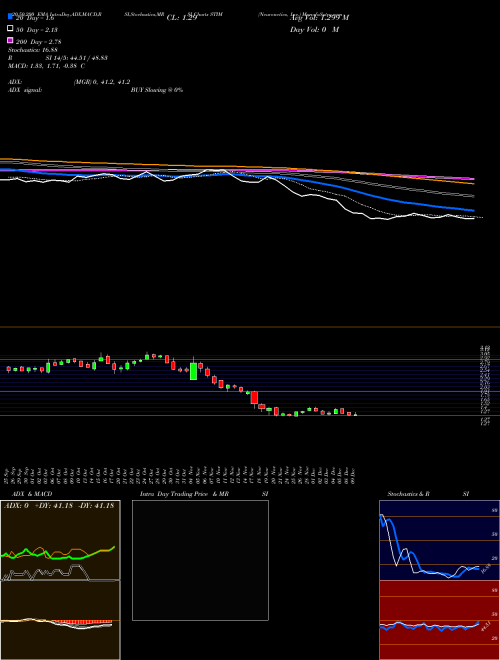Click the 'Avg Vol: 1.299 M' text
Screen dimensions: 500x660
click(319, 18)
